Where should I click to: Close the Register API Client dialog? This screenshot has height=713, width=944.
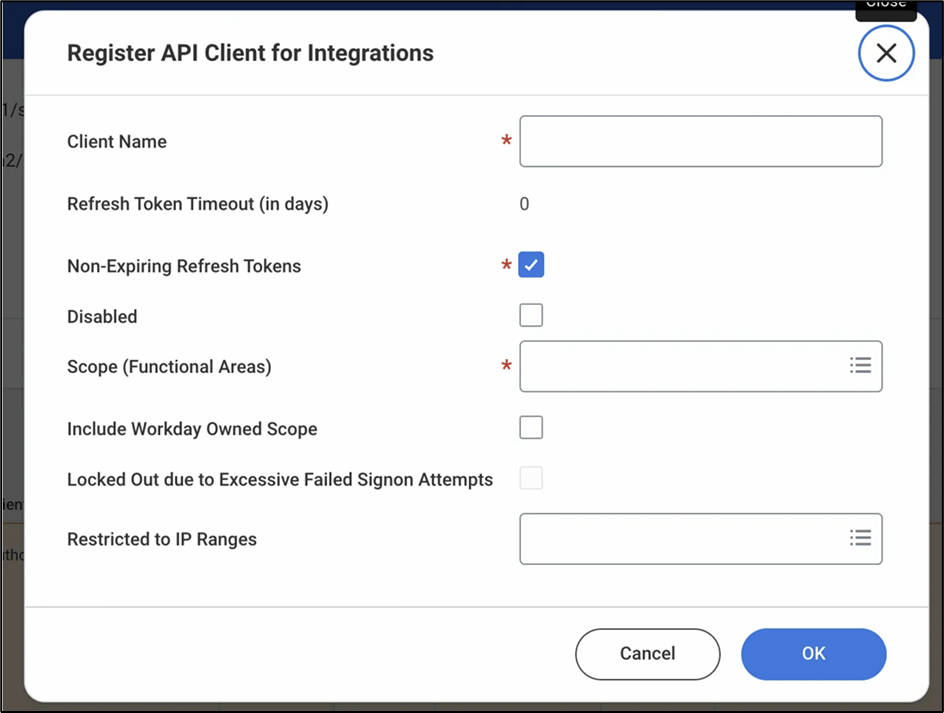pos(886,53)
